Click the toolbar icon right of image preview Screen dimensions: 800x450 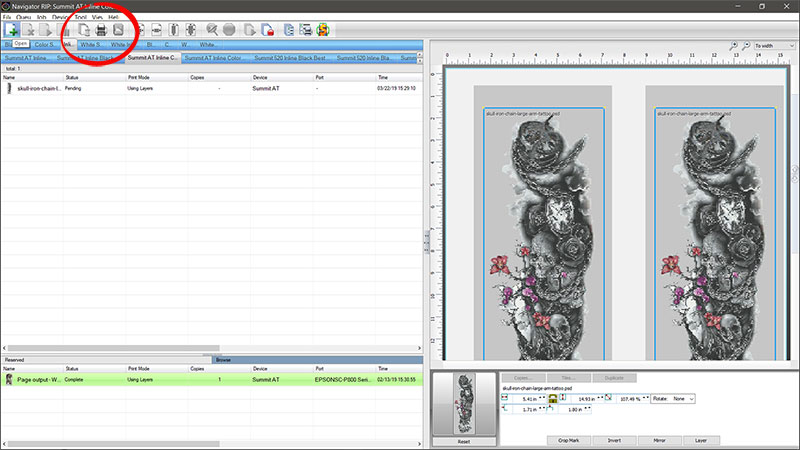pyautogui.click(x=140, y=30)
